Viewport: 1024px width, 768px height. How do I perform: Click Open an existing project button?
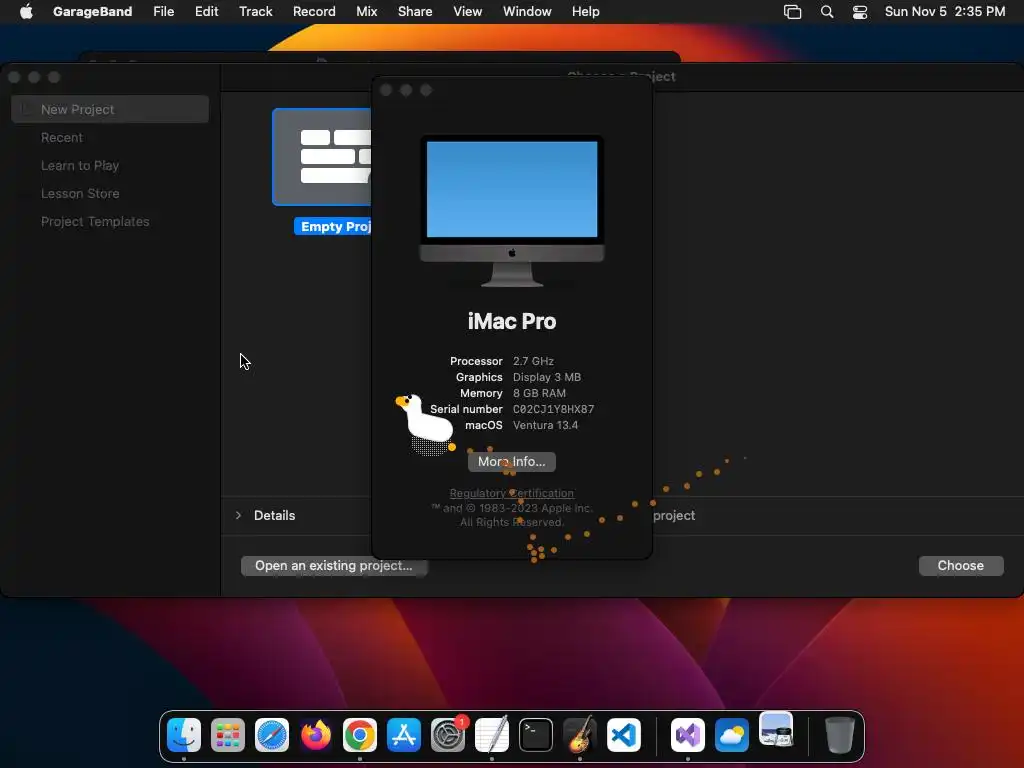coord(334,566)
